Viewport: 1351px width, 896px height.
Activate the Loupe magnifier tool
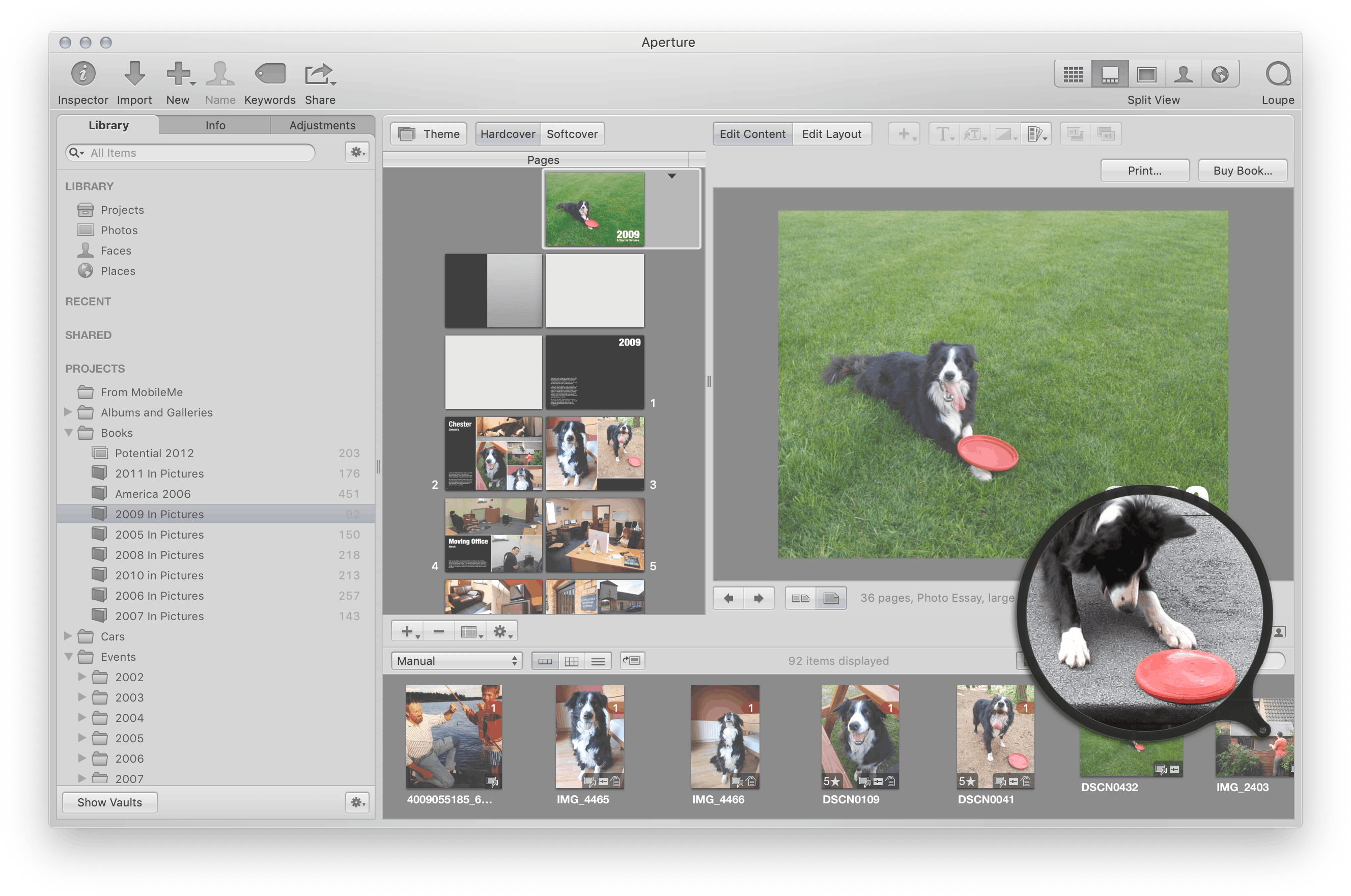[x=1277, y=74]
